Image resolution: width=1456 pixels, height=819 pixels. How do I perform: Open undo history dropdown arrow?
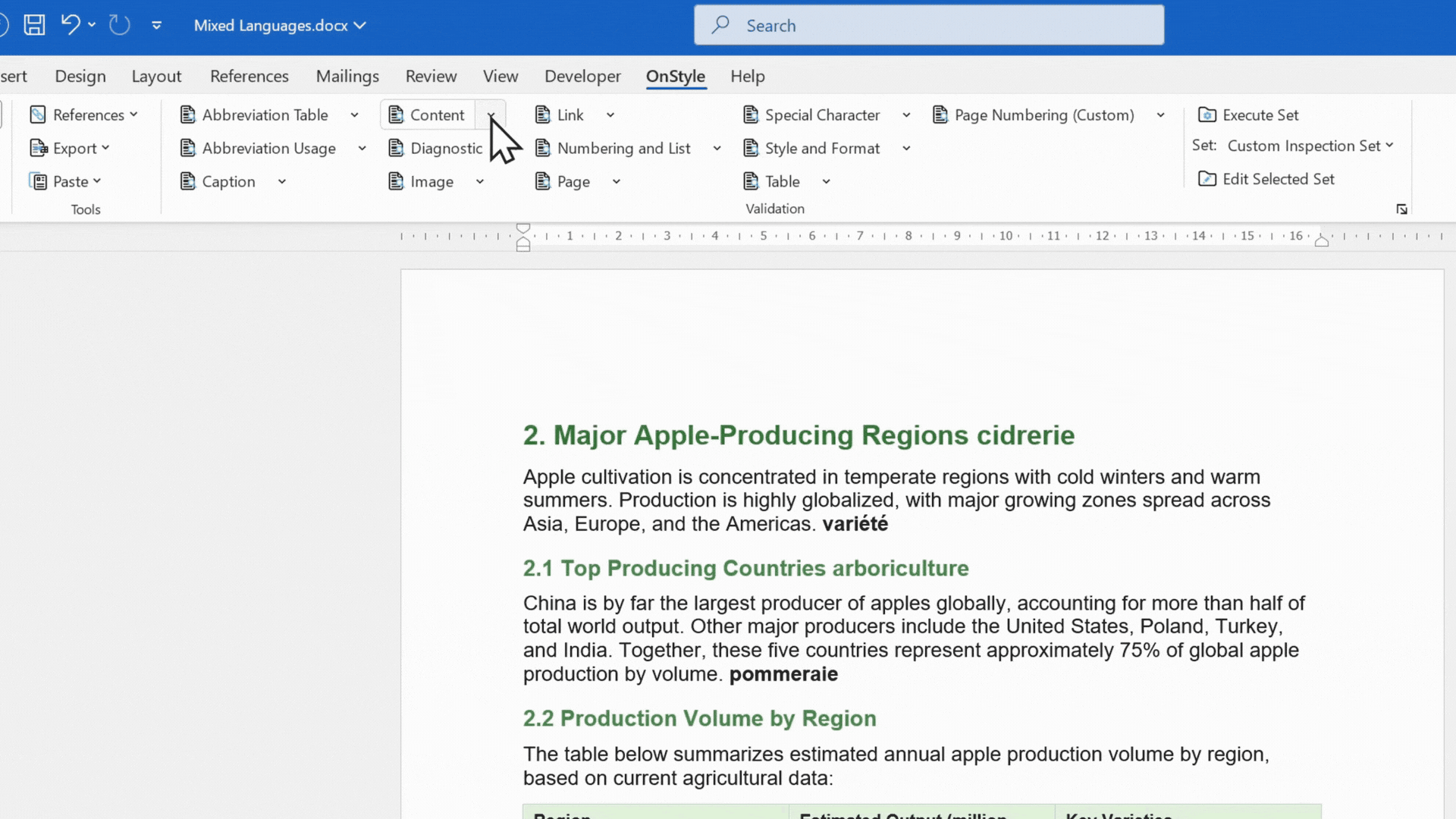coord(92,25)
